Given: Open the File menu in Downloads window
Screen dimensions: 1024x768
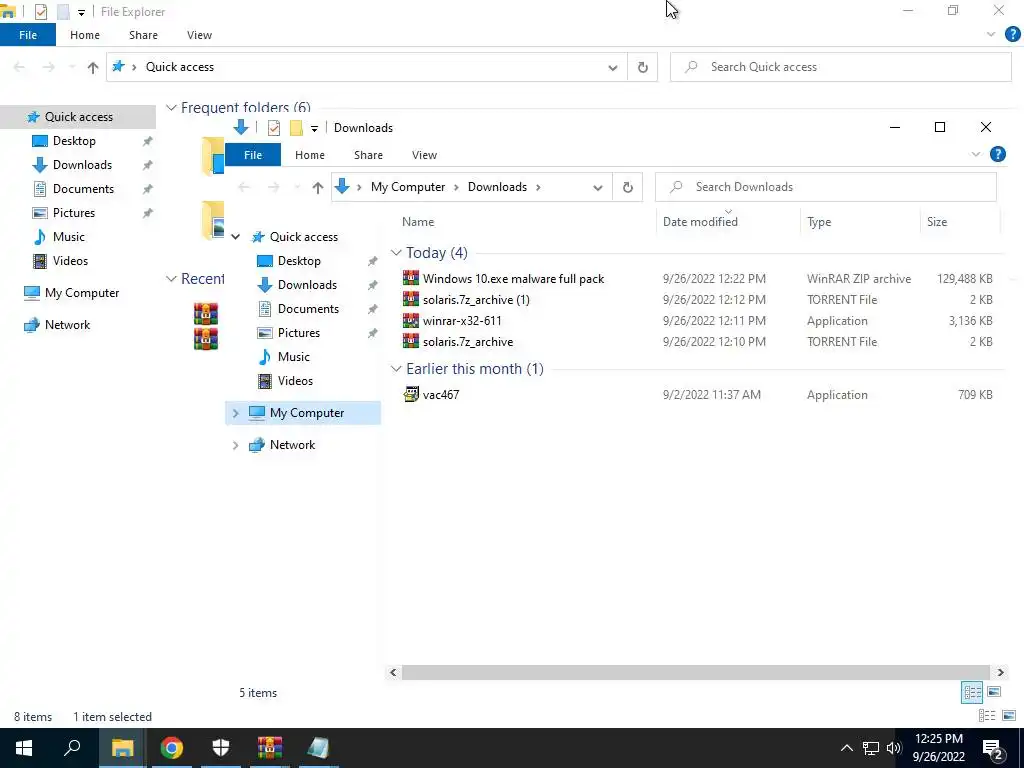Looking at the screenshot, I should click(253, 155).
